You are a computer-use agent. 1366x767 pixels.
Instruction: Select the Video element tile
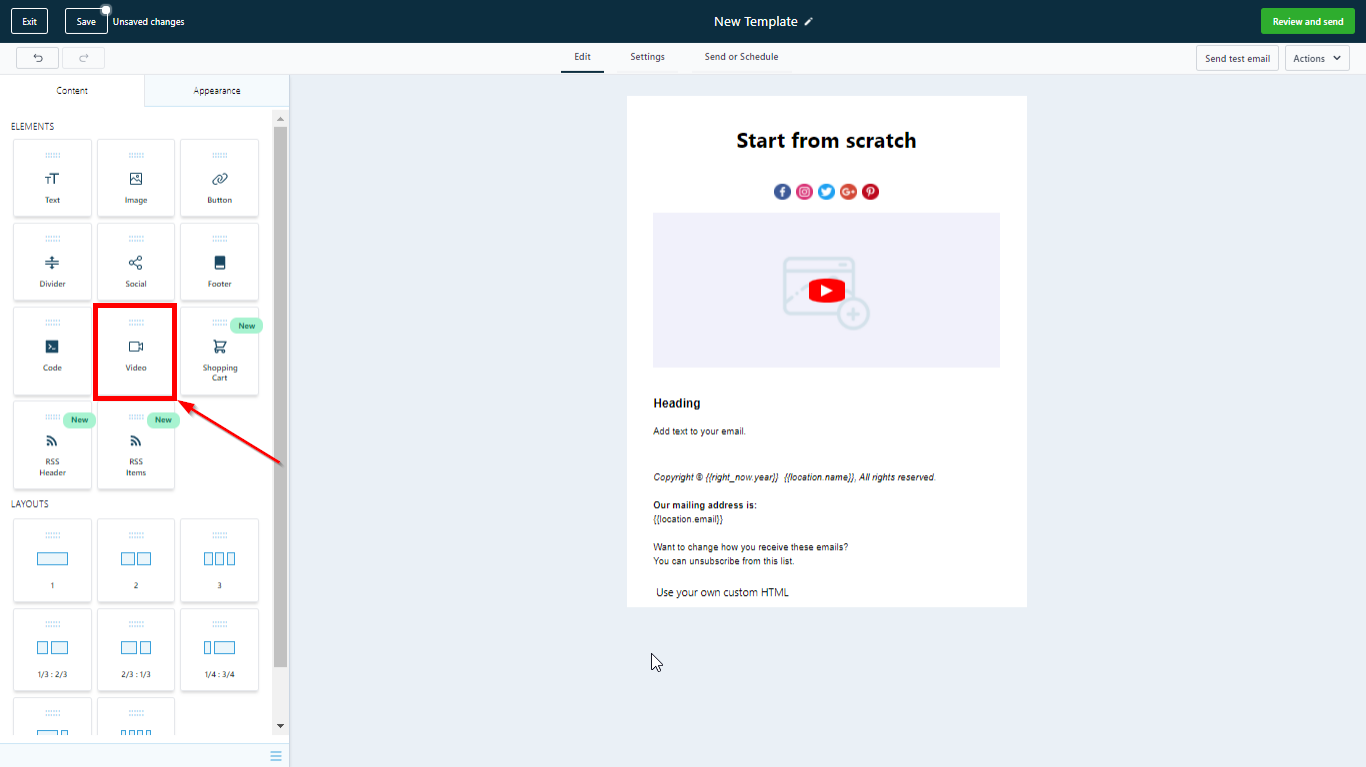tap(136, 352)
